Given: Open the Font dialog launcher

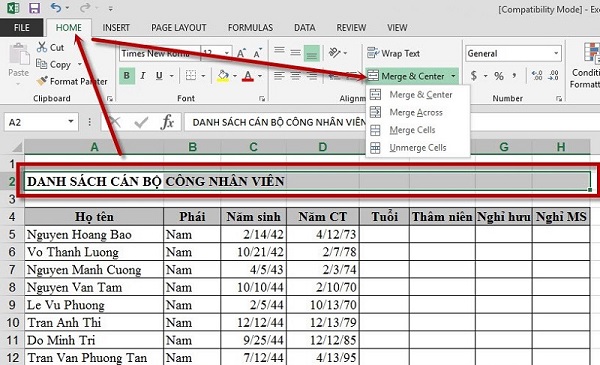Looking at the screenshot, I should (x=262, y=99).
